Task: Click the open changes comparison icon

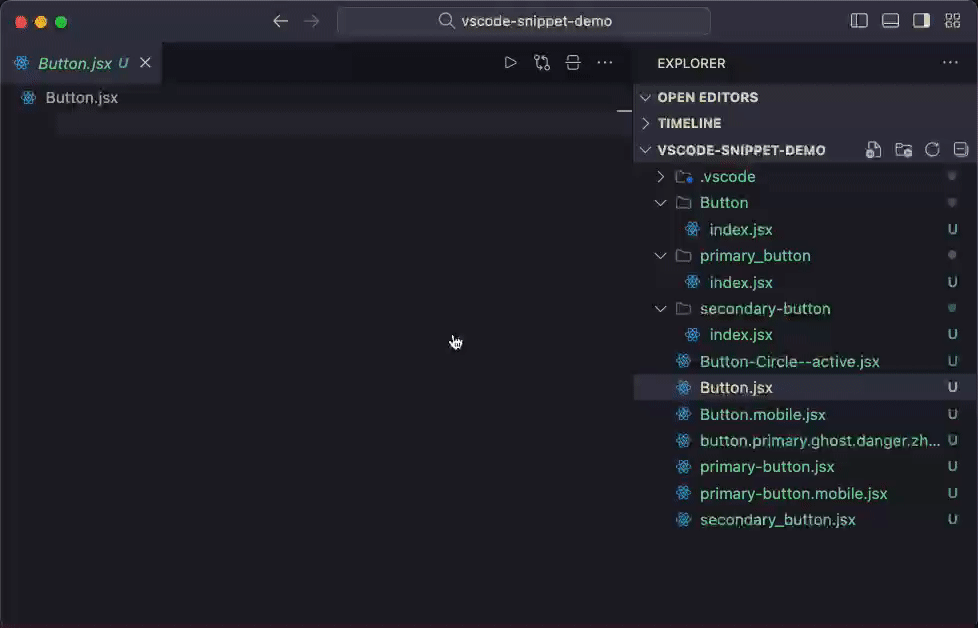Action: pos(542,62)
